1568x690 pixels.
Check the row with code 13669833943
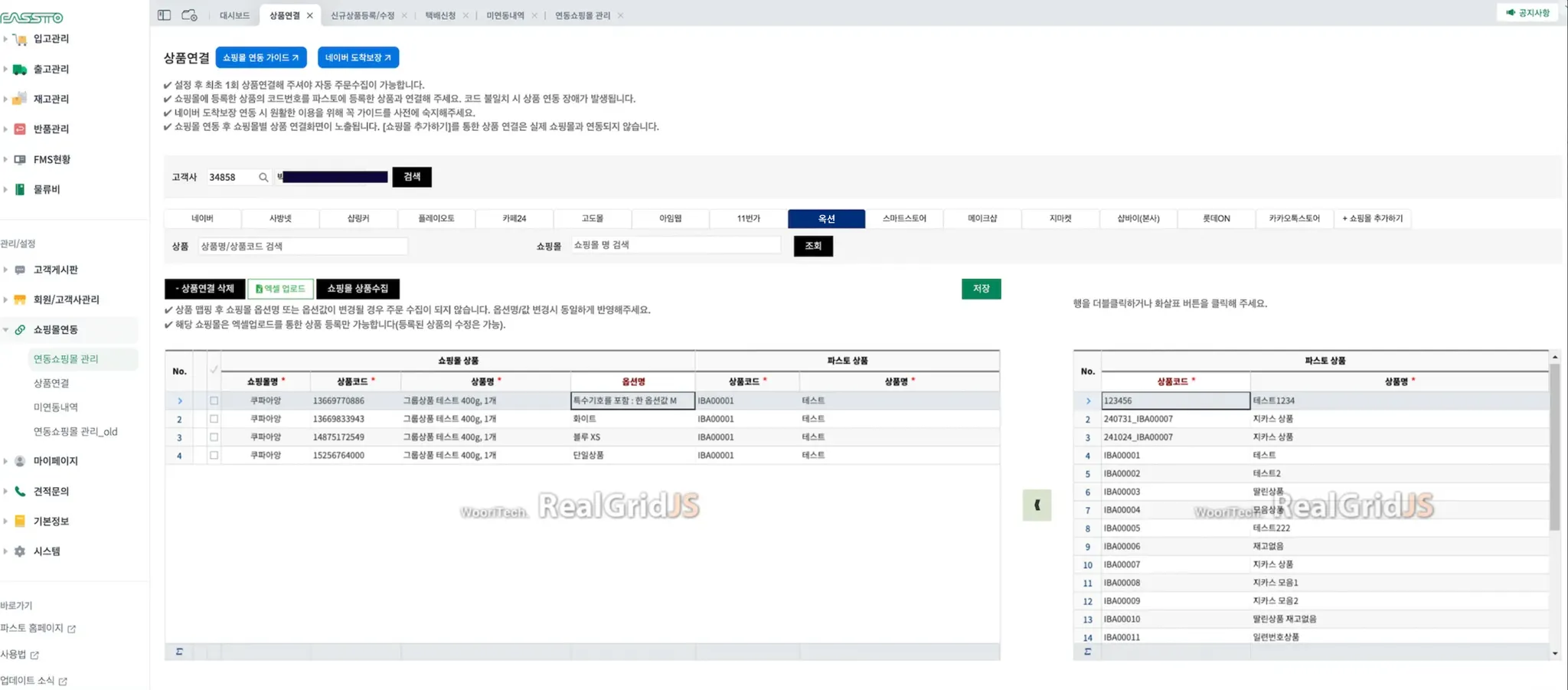[x=214, y=419]
